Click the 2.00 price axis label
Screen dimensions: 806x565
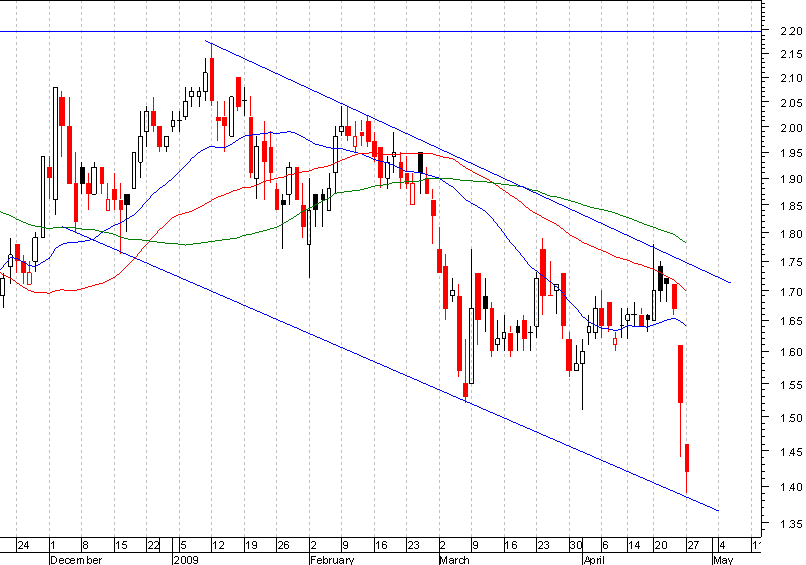click(791, 127)
